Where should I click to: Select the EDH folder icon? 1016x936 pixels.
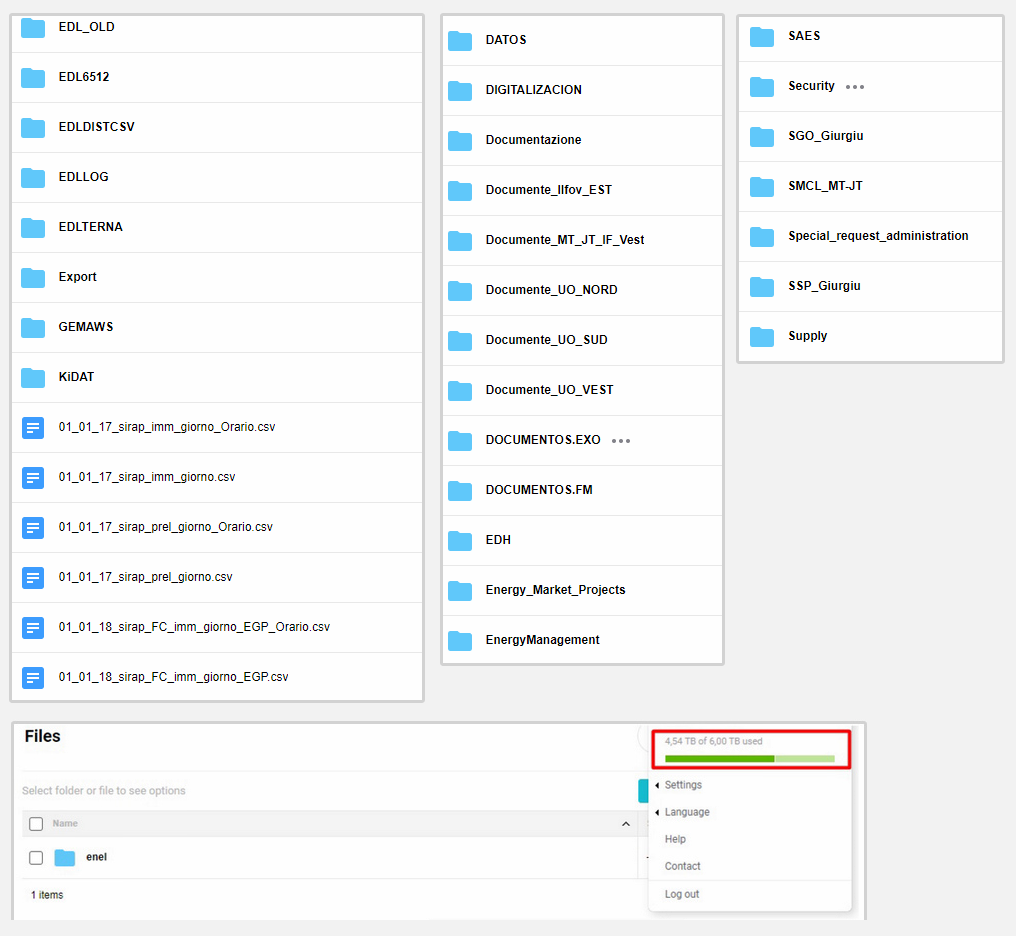coord(460,540)
